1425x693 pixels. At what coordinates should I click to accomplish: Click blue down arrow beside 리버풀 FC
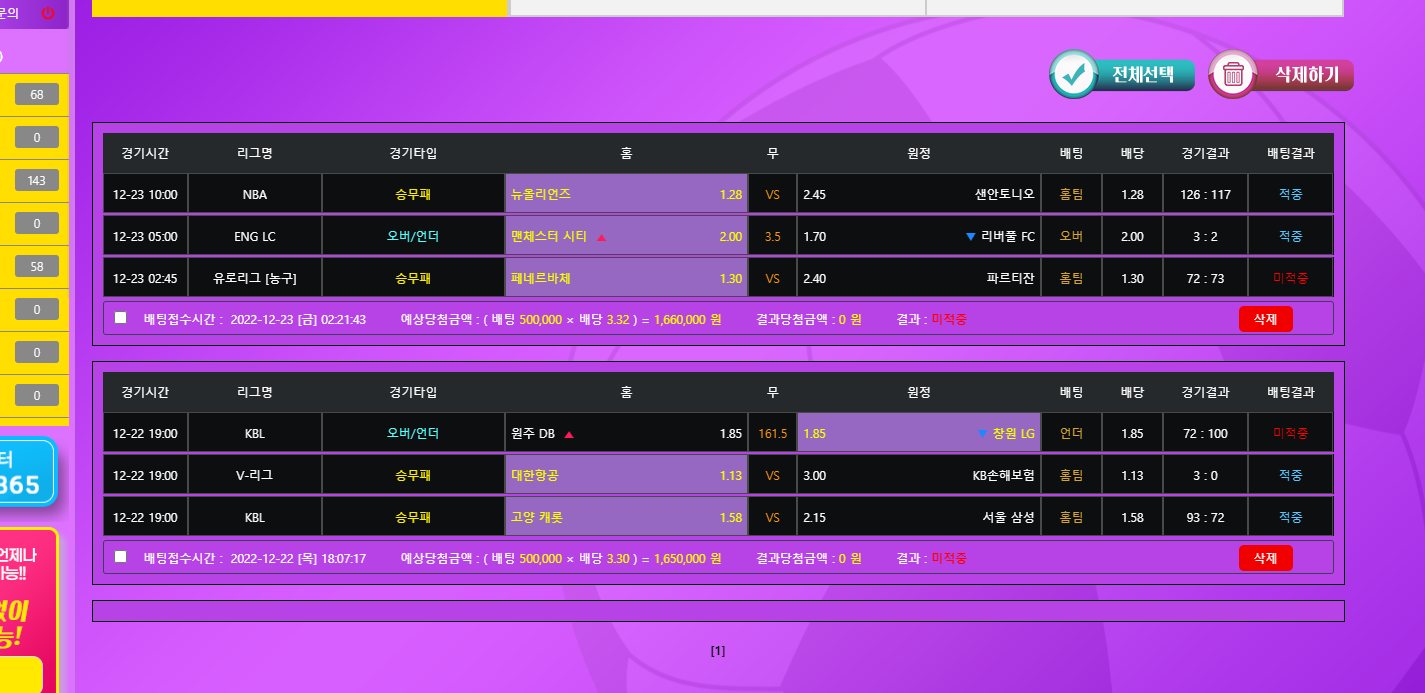point(970,237)
